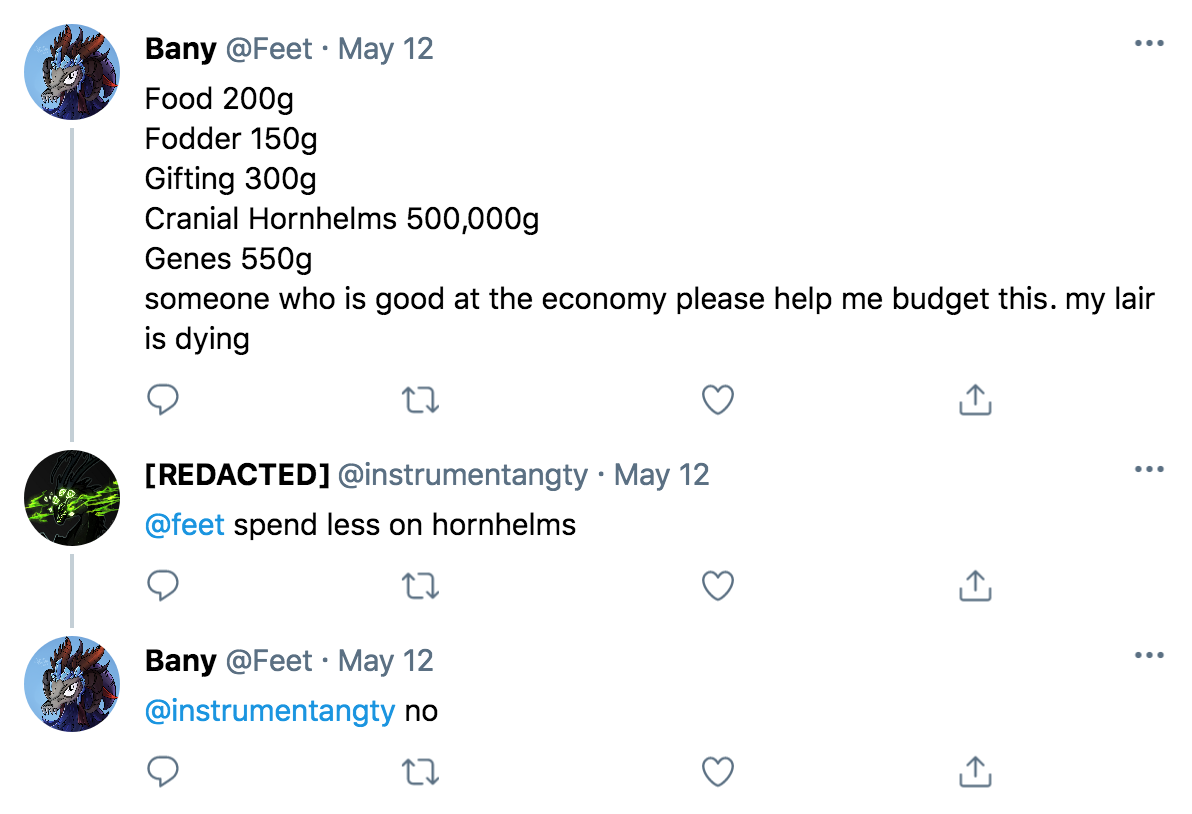Like the 'spend less on hornhelms' reply
Viewport: 1192px width, 814px height.
[718, 586]
